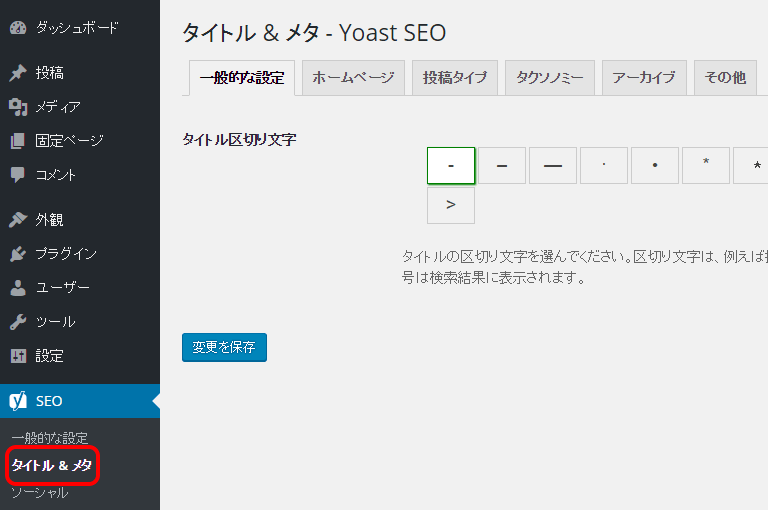Open 一般的な設定 submenu under SEO
The width and height of the screenshot is (768, 510).
click(x=49, y=437)
